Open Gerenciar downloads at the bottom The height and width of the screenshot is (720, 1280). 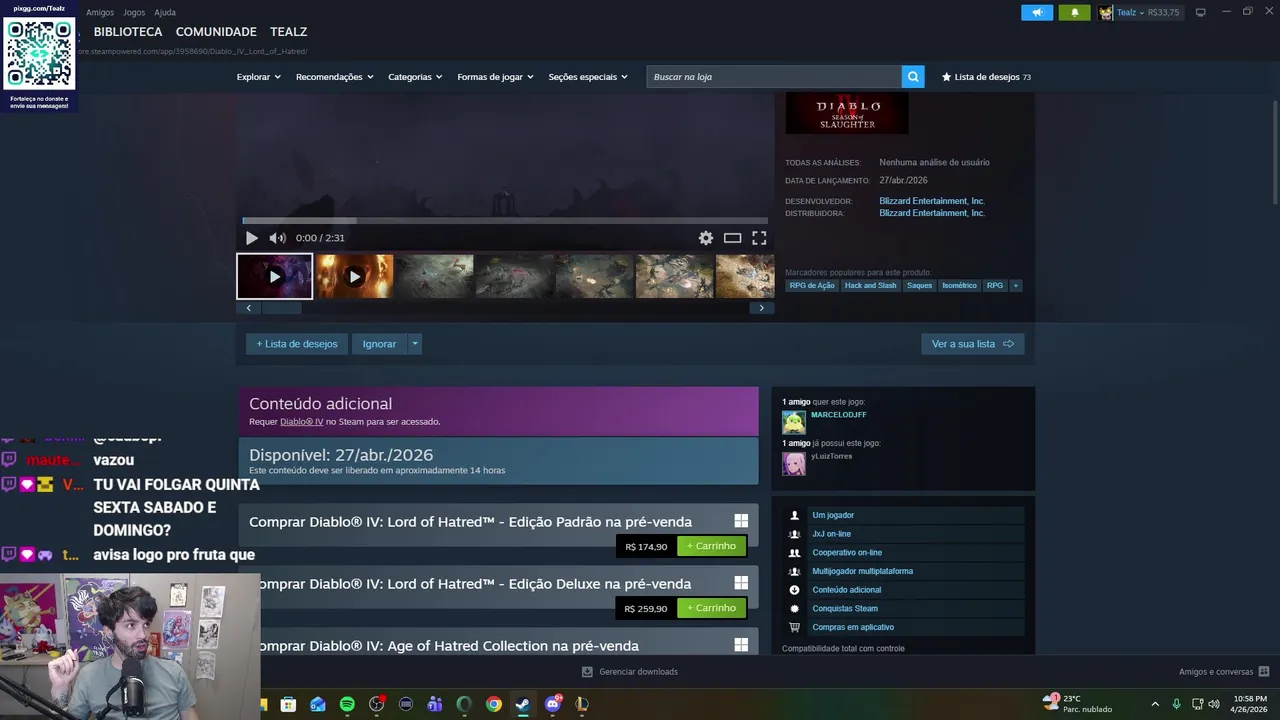(630, 672)
